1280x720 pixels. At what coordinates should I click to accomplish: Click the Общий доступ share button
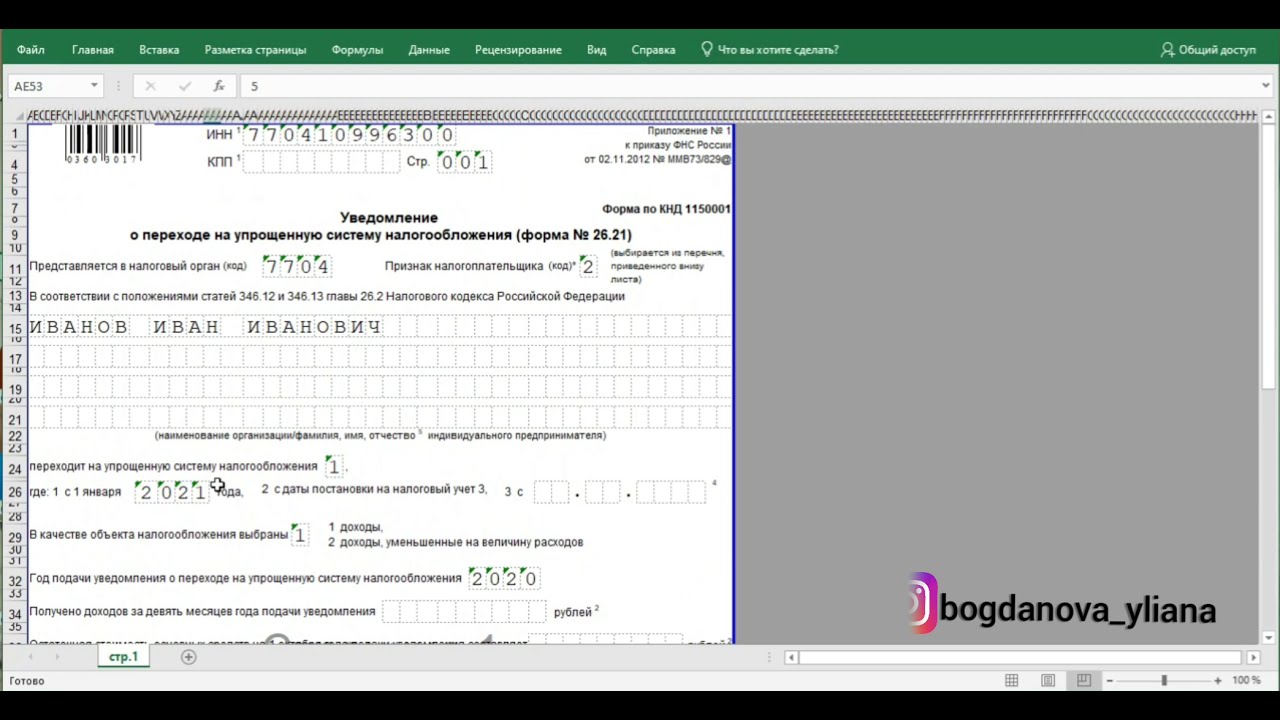1208,49
